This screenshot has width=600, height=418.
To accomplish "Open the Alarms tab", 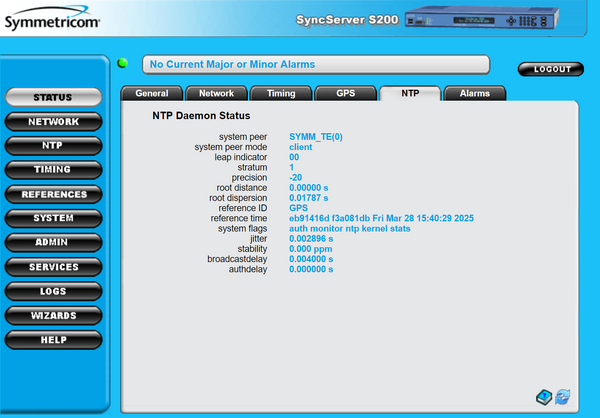I will [474, 93].
